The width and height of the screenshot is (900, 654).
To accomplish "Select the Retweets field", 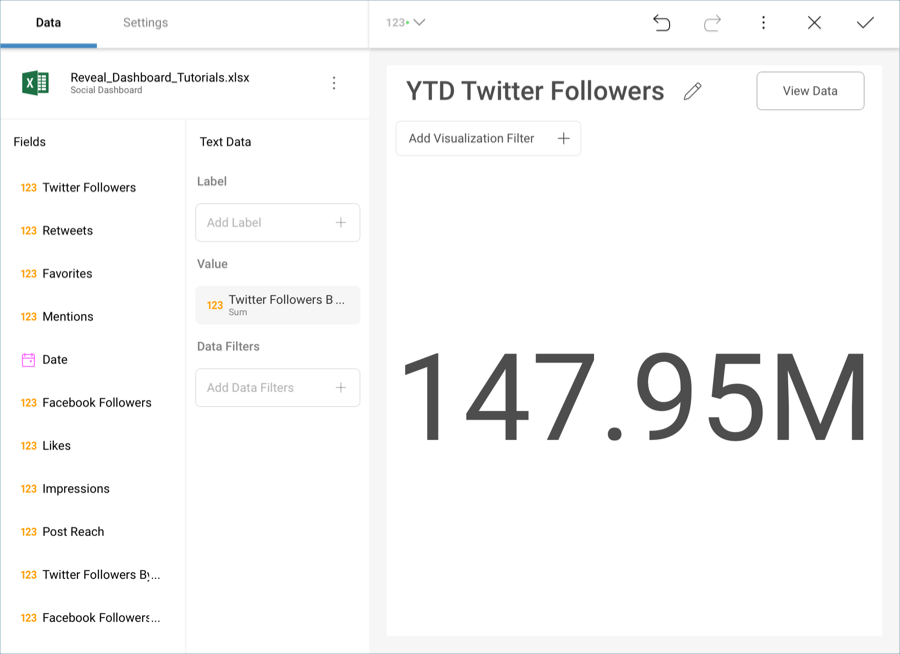I will tap(67, 231).
